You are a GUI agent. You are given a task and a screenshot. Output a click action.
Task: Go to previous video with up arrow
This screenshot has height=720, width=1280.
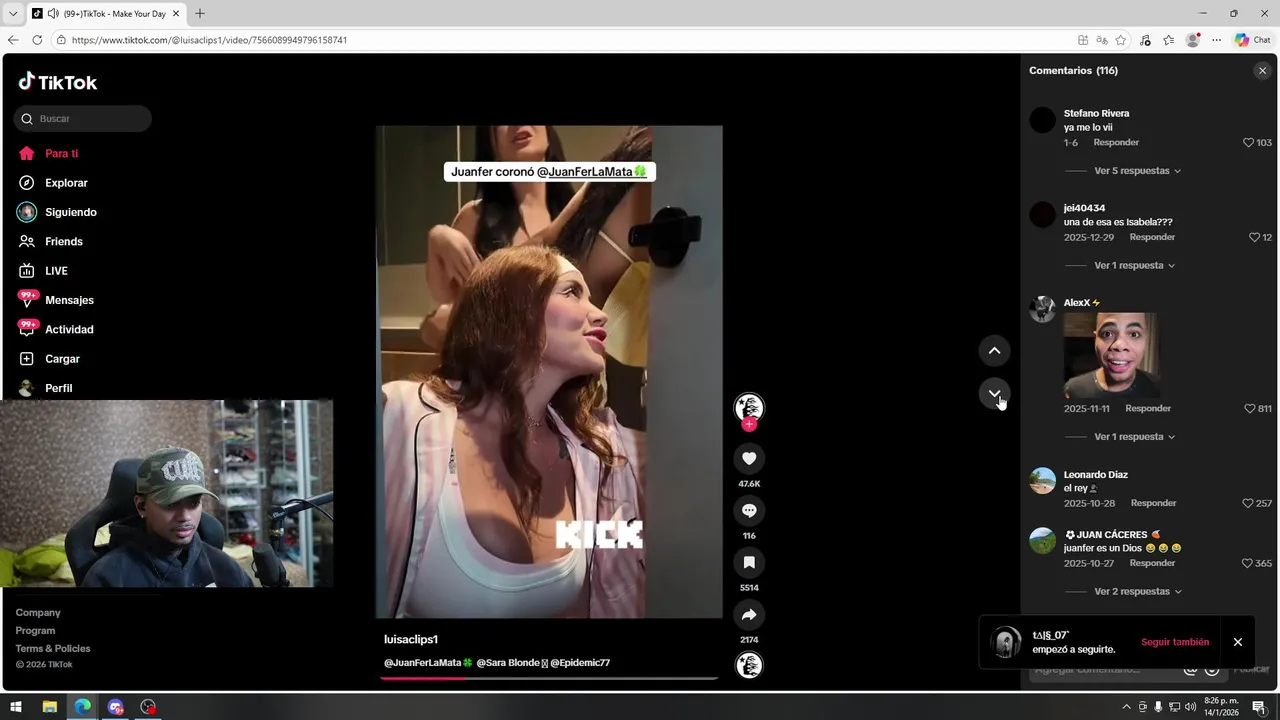(994, 350)
